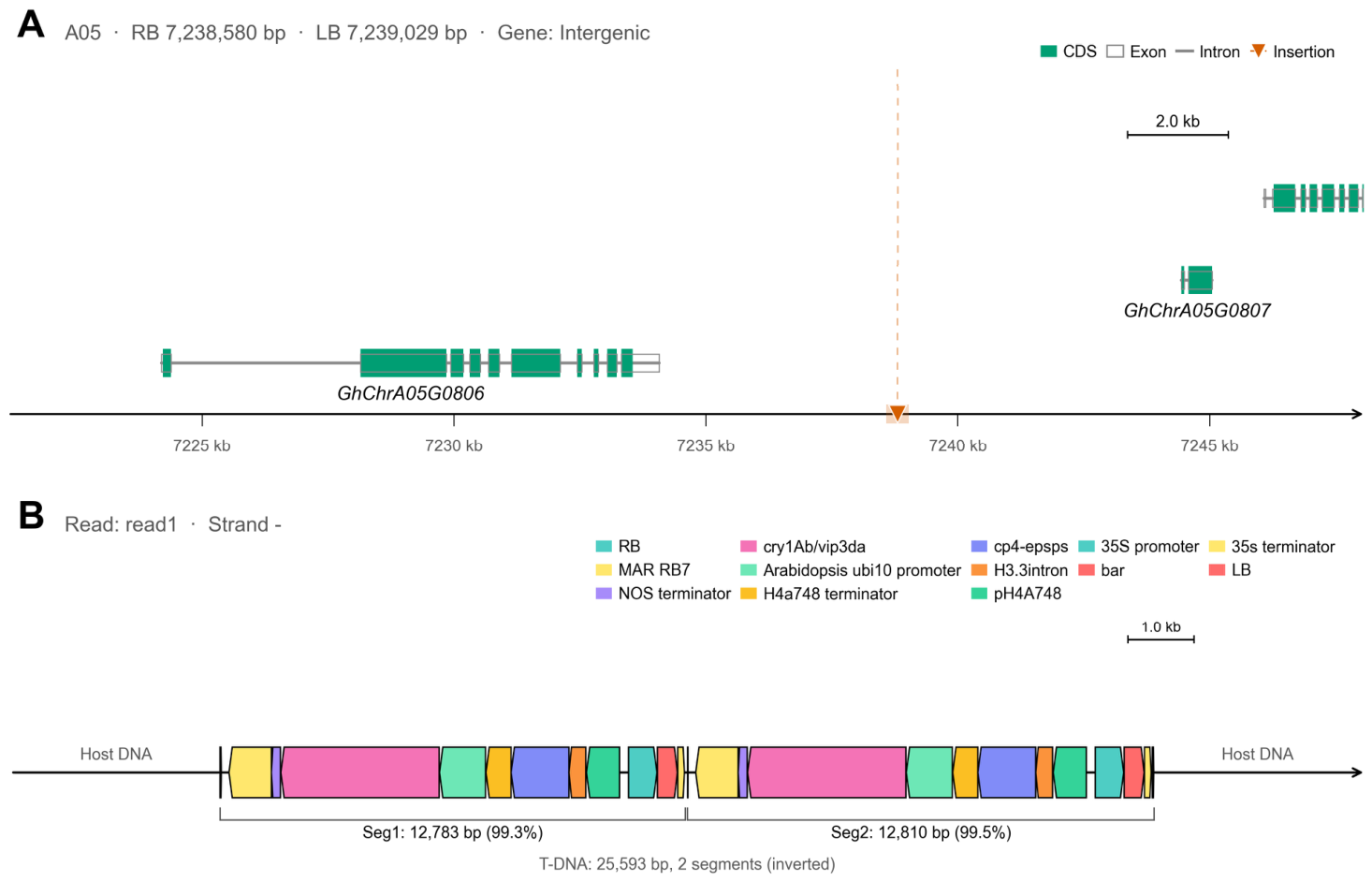This screenshot has width=1372, height=882.
Task: Select the RB legend swatch
Action: tap(604, 546)
